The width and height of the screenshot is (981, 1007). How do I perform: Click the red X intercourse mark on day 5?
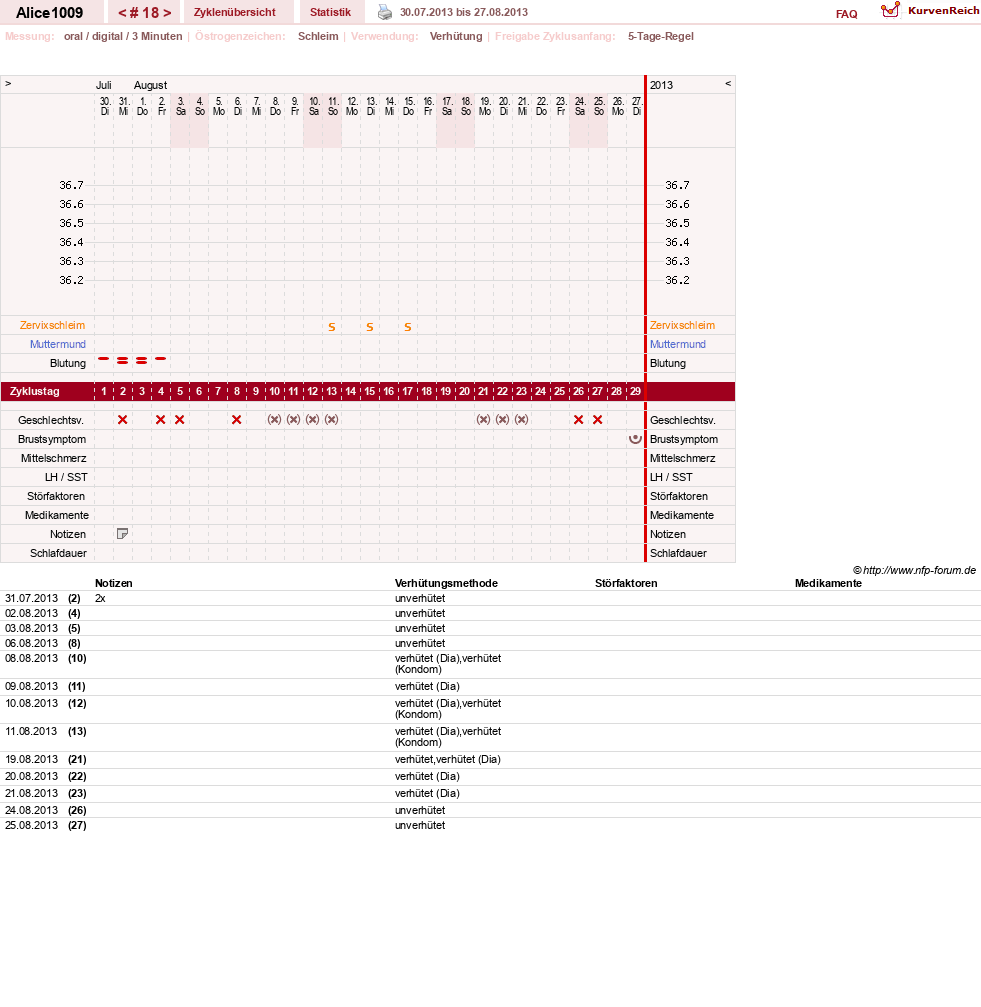(x=180, y=419)
